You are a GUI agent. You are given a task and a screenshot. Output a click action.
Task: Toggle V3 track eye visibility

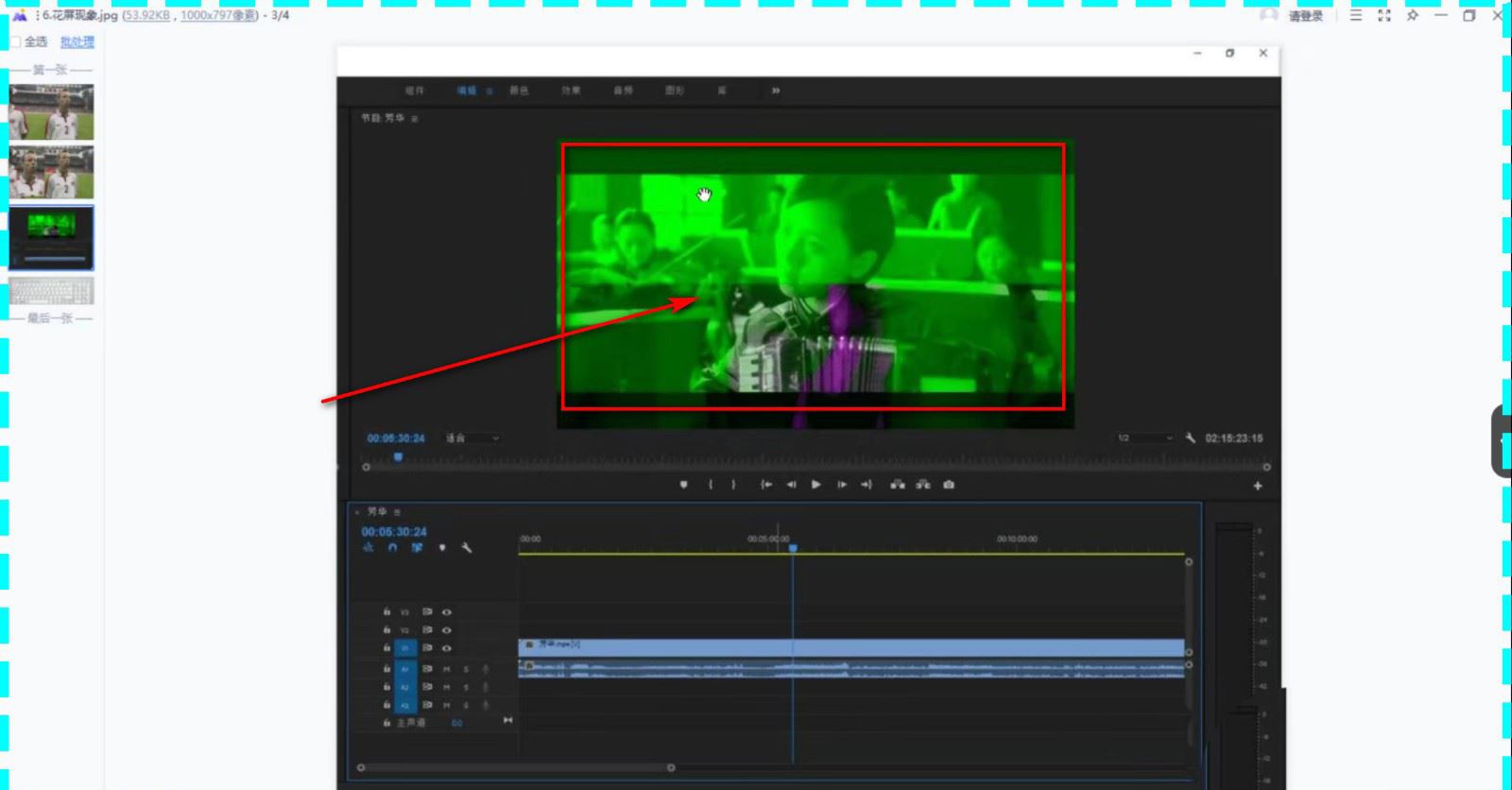click(447, 612)
